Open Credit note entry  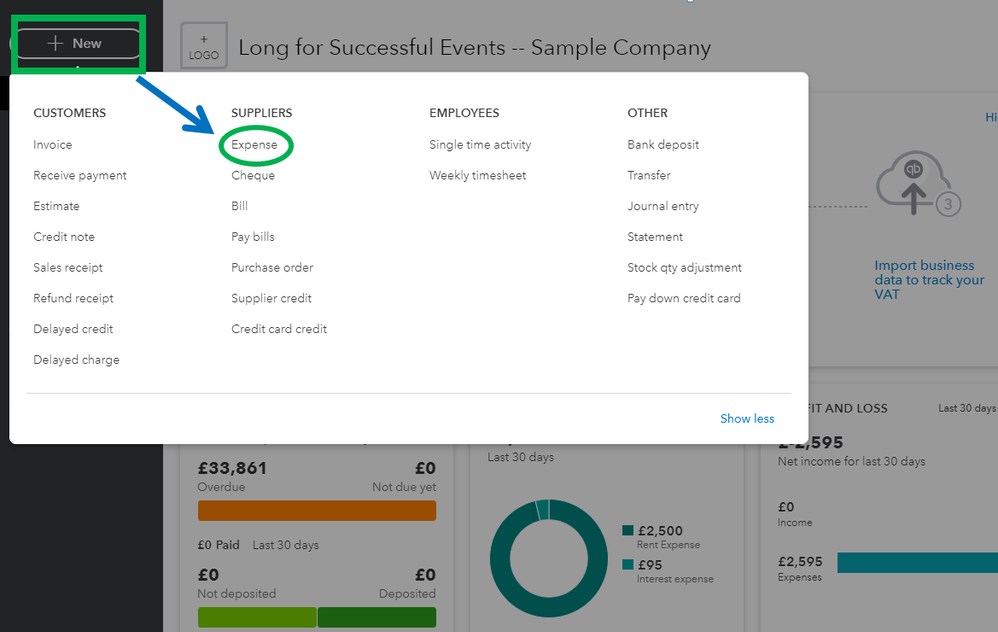coord(64,237)
